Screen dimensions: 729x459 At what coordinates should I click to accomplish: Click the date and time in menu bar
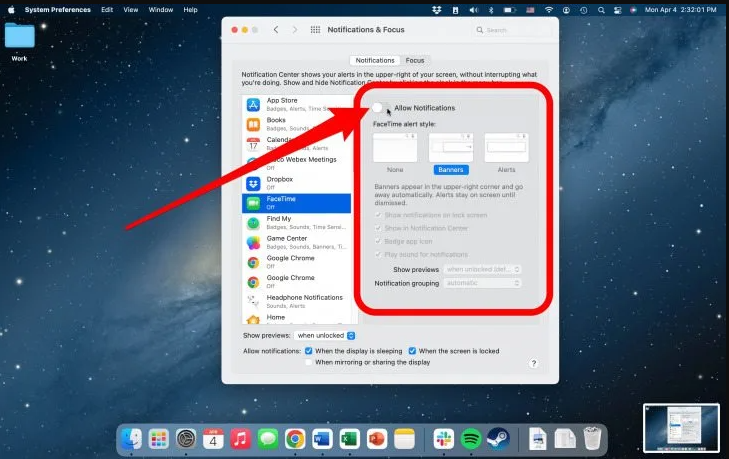click(680, 9)
